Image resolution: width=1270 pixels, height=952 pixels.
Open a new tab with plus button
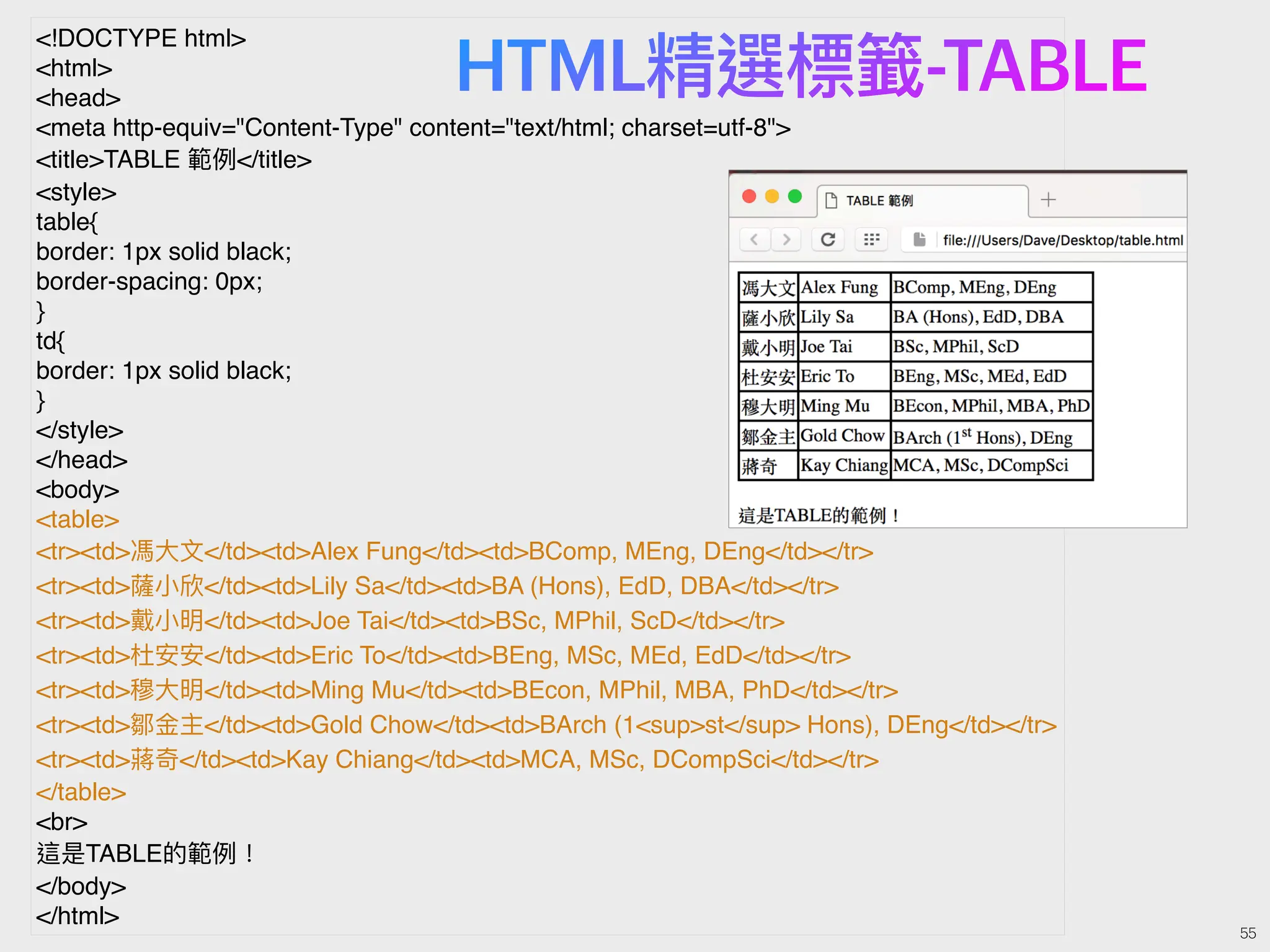[1048, 200]
